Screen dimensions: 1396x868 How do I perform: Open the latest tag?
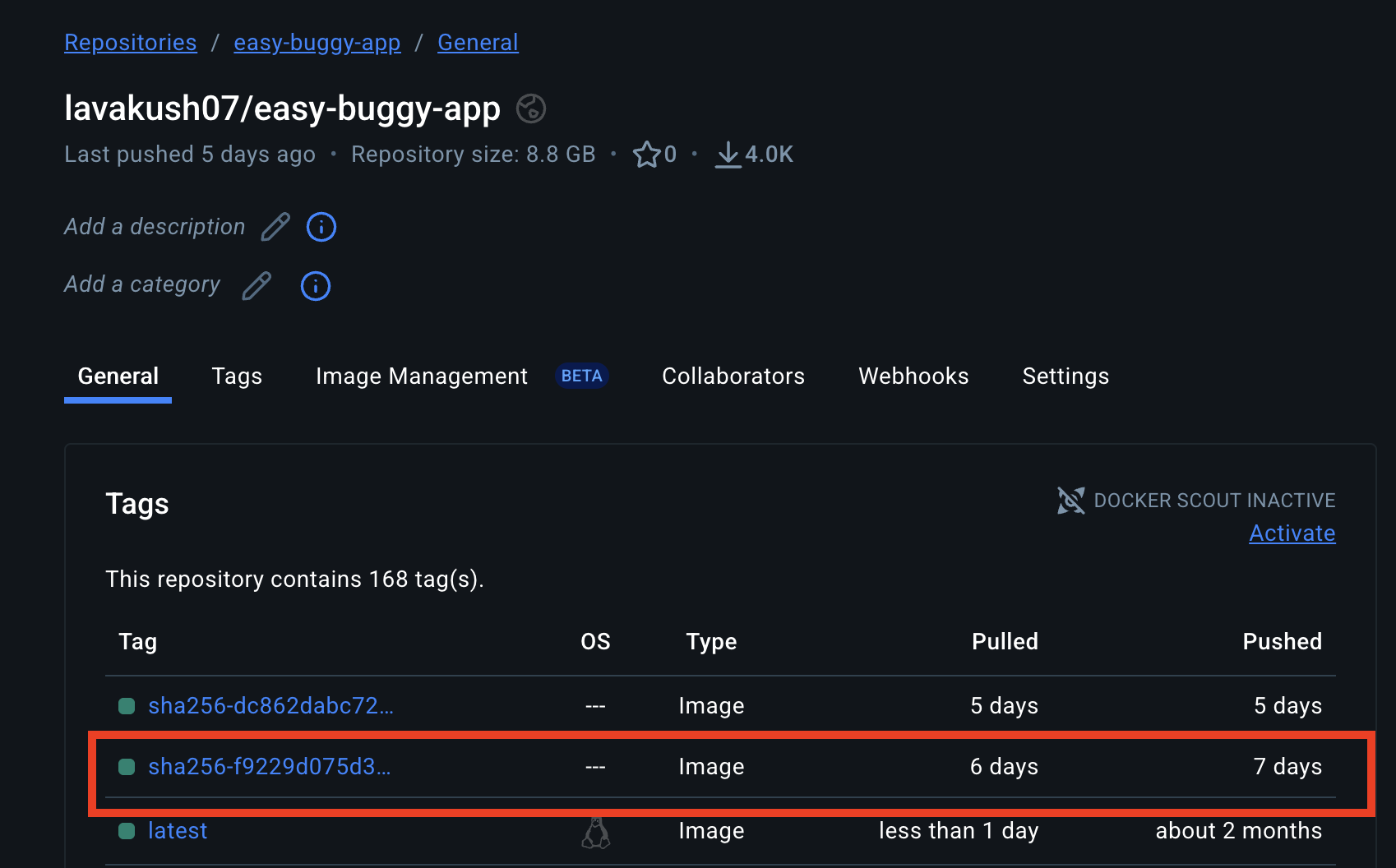click(x=178, y=831)
